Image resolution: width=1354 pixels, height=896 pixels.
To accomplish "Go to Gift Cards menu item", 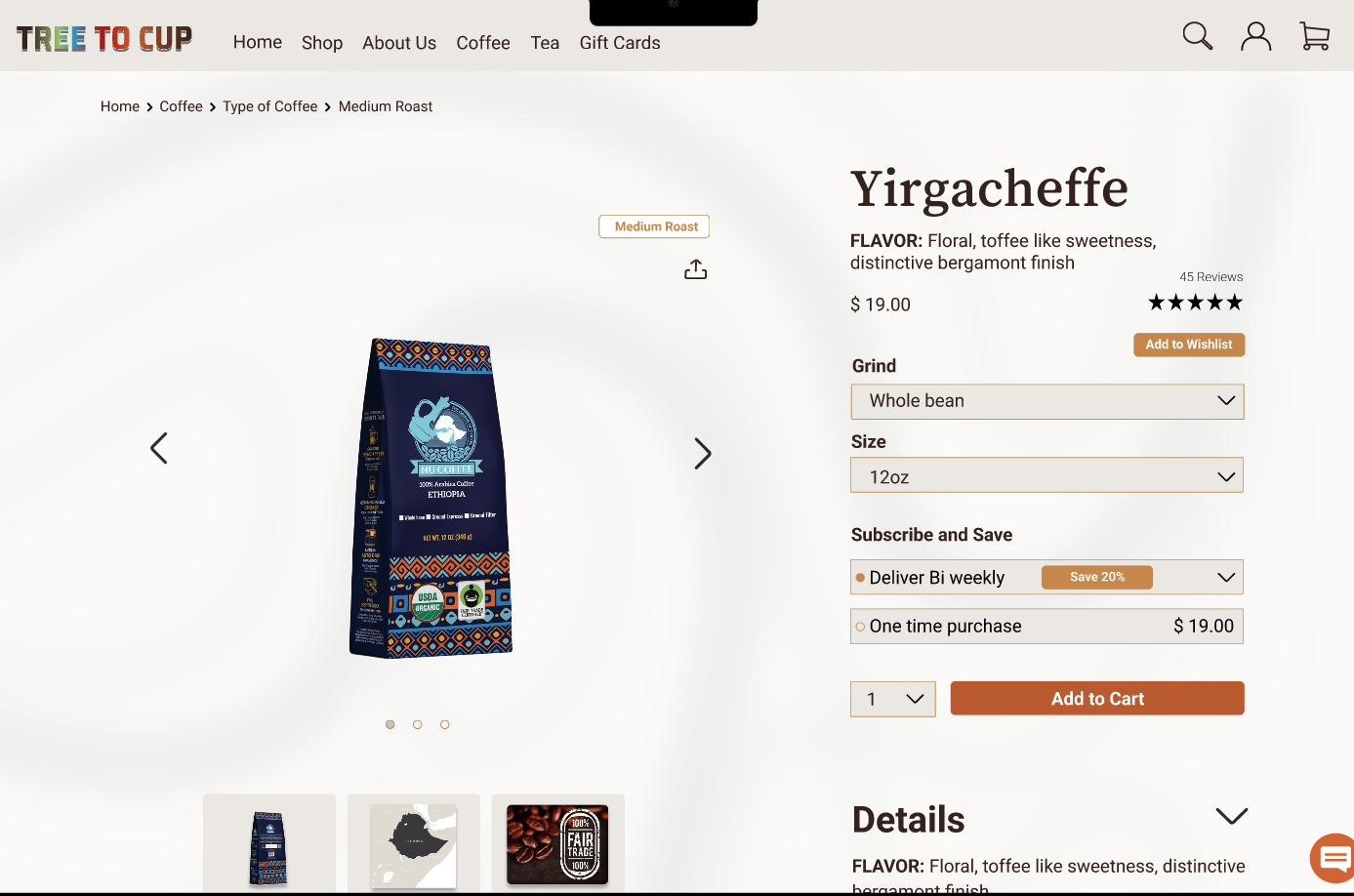I will [620, 43].
